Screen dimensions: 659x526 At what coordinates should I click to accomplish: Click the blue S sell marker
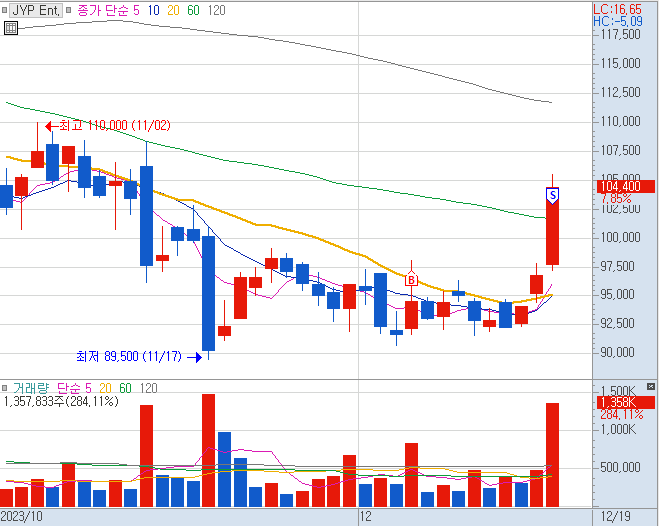tap(552, 195)
